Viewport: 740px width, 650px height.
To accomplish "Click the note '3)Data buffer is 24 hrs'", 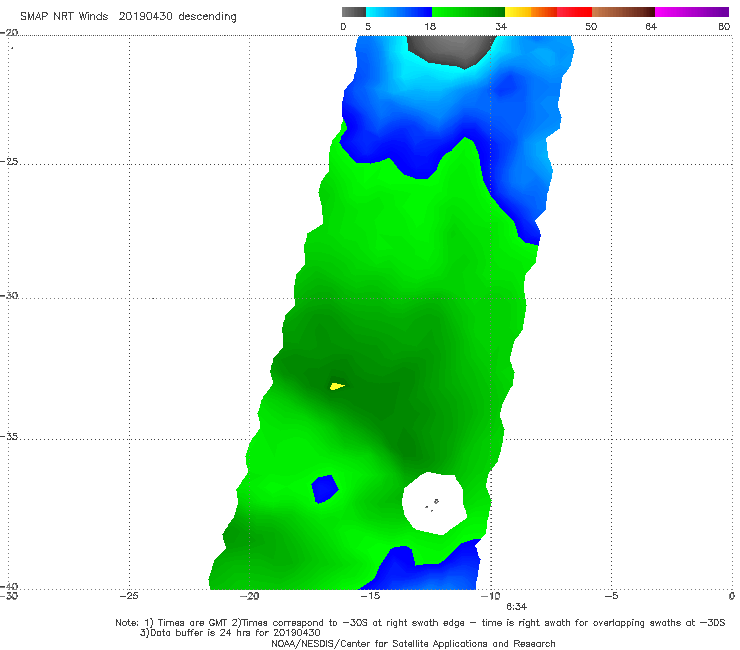I will 230,633.
